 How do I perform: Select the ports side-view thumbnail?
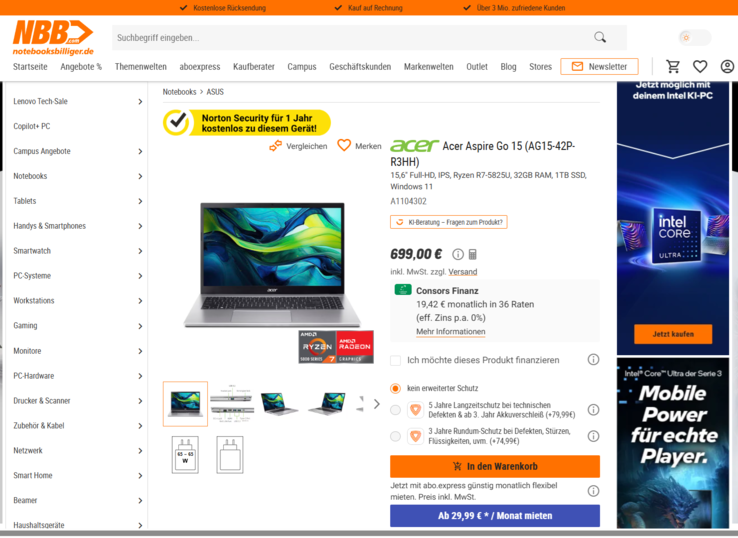pyautogui.click(x=232, y=404)
